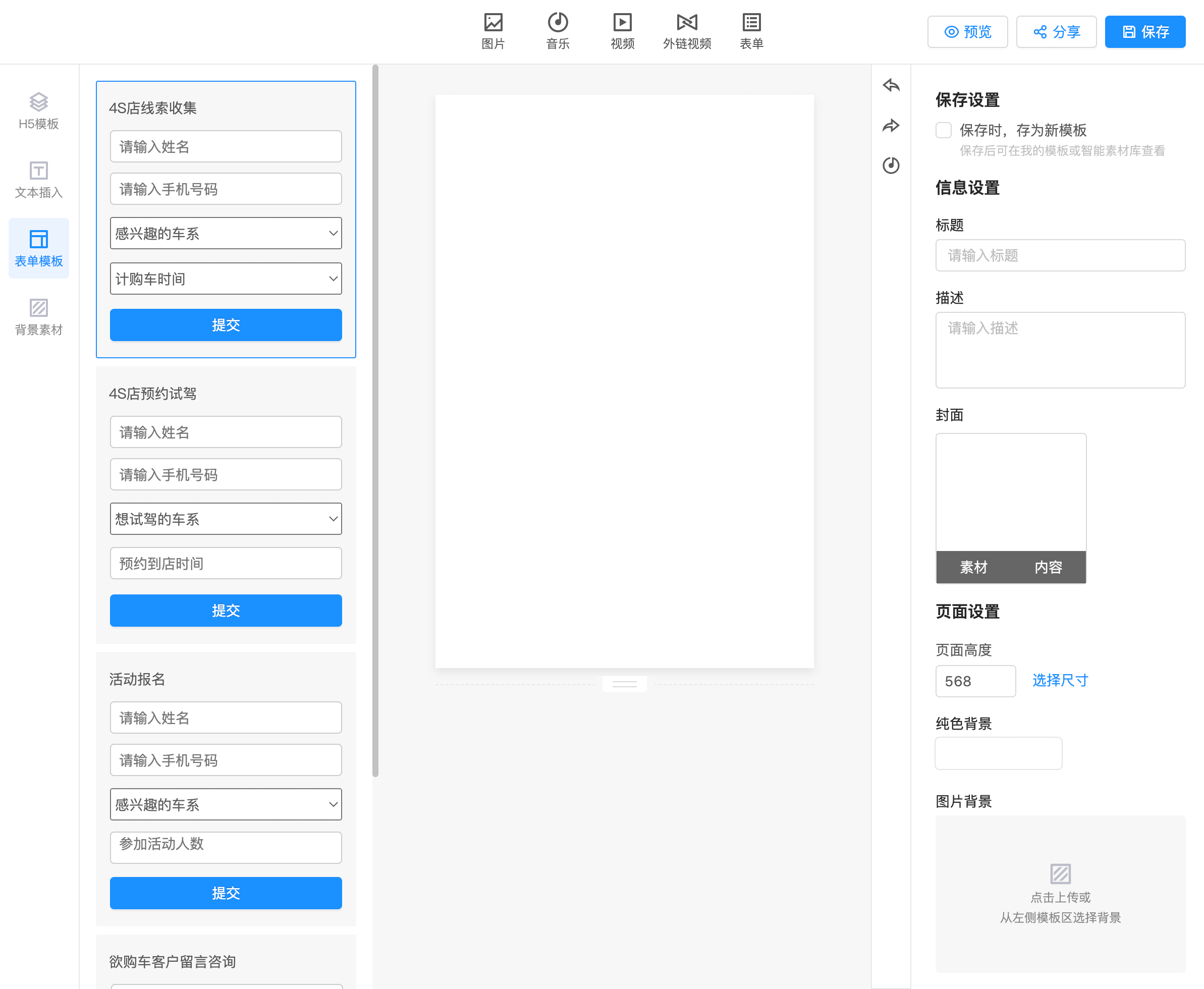Select the 4S店线索收集 template title

tap(153, 108)
